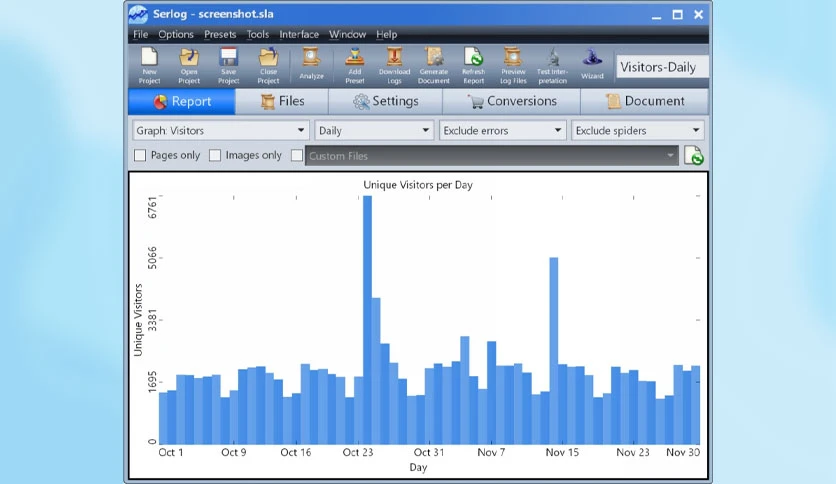
Task: Open the Help menu
Action: click(x=387, y=34)
